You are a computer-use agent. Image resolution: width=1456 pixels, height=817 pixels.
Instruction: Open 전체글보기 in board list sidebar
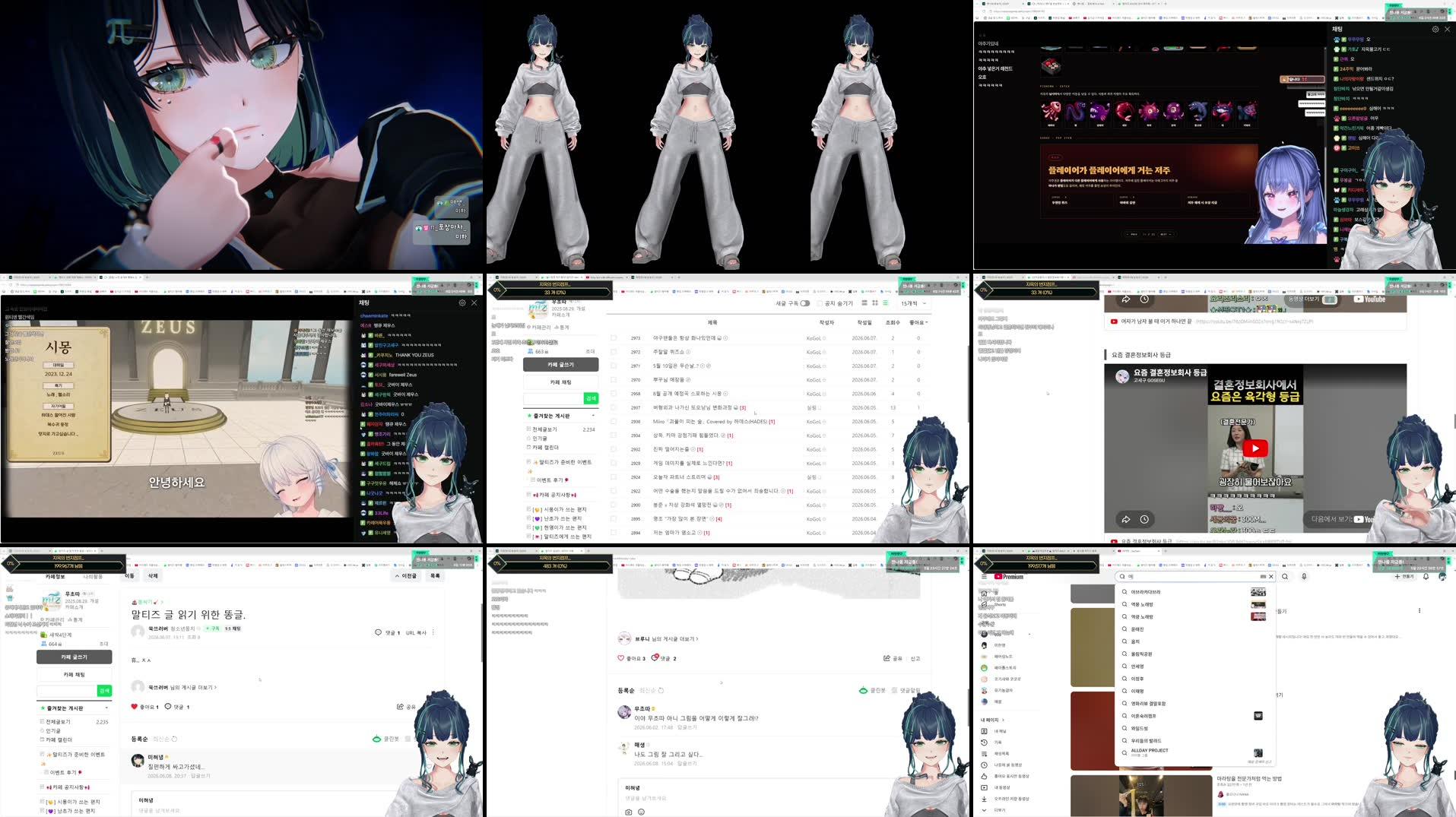tap(545, 429)
